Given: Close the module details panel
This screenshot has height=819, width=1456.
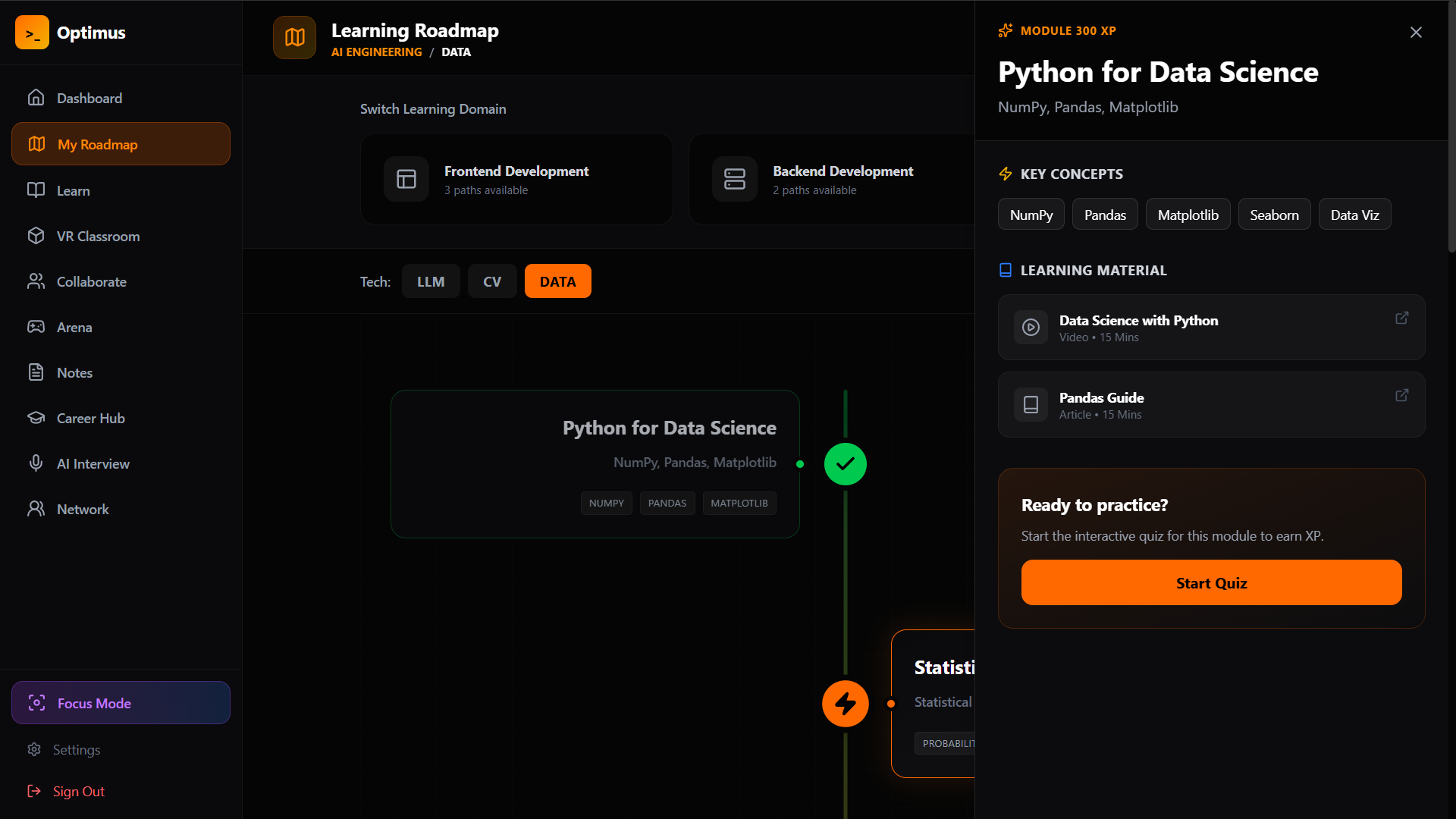Looking at the screenshot, I should 1415,33.
